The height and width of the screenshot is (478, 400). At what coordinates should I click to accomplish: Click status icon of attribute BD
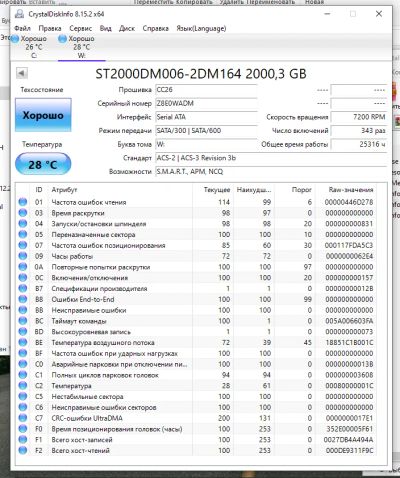click(23, 332)
